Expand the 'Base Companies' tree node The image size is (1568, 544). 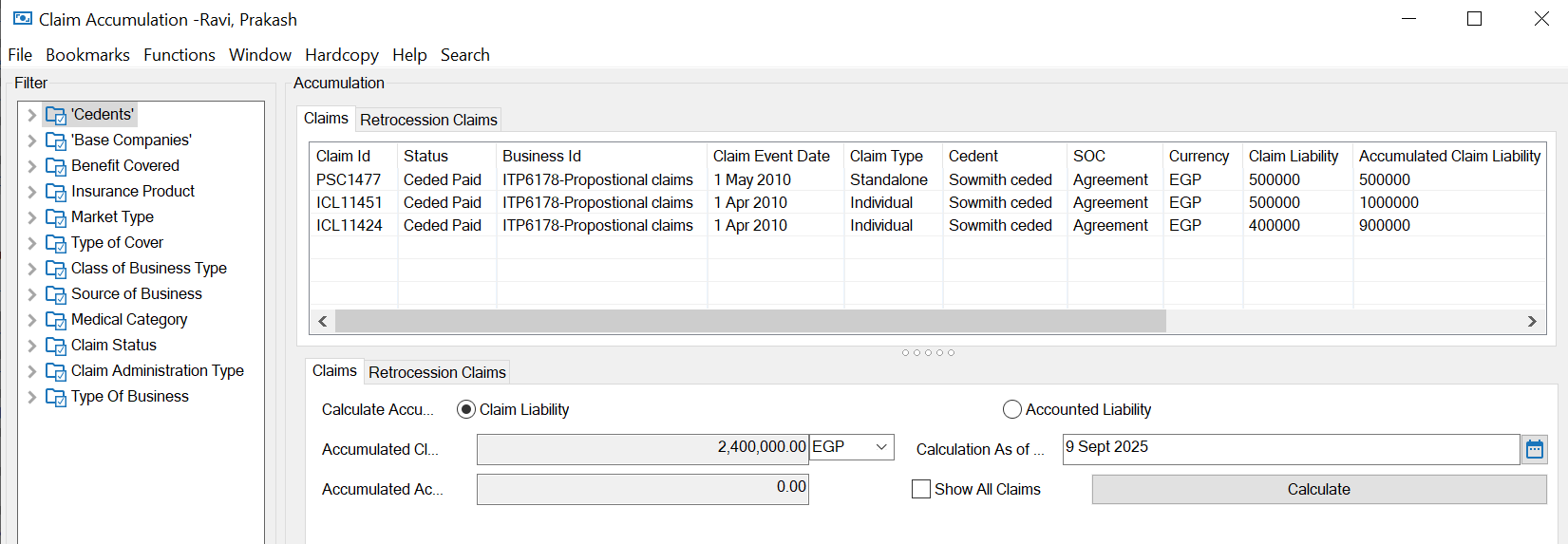coord(31,141)
